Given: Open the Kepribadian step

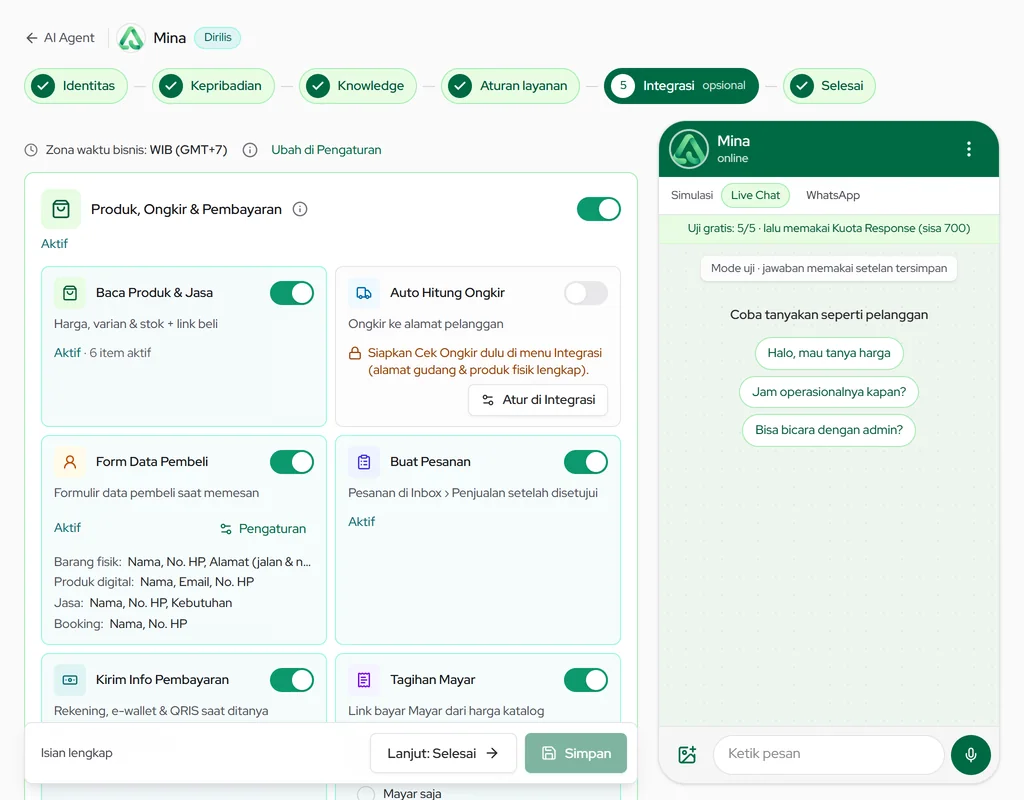Looking at the screenshot, I should (x=213, y=86).
